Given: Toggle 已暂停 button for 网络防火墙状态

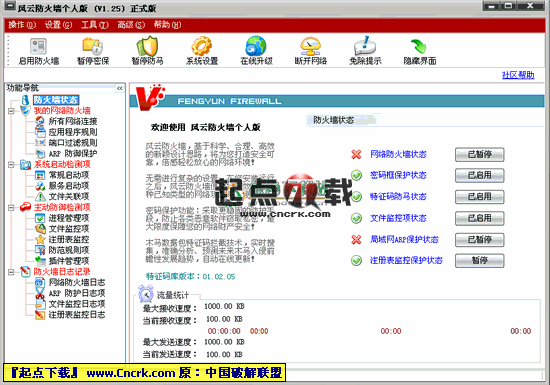Looking at the screenshot, I should pyautogui.click(x=479, y=155).
